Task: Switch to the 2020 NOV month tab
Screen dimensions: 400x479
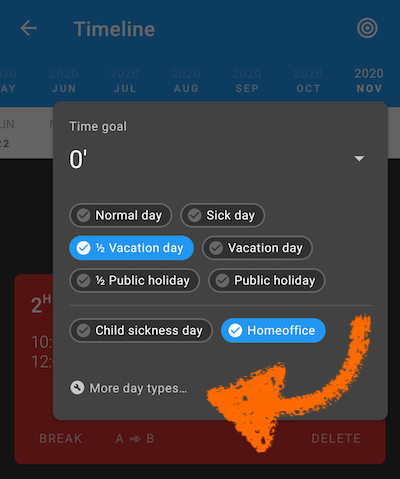Action: 369,81
